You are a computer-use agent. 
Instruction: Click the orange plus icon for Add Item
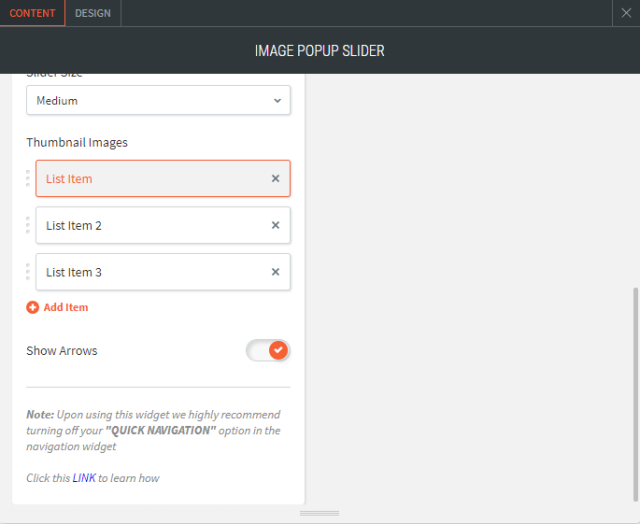pos(33,308)
